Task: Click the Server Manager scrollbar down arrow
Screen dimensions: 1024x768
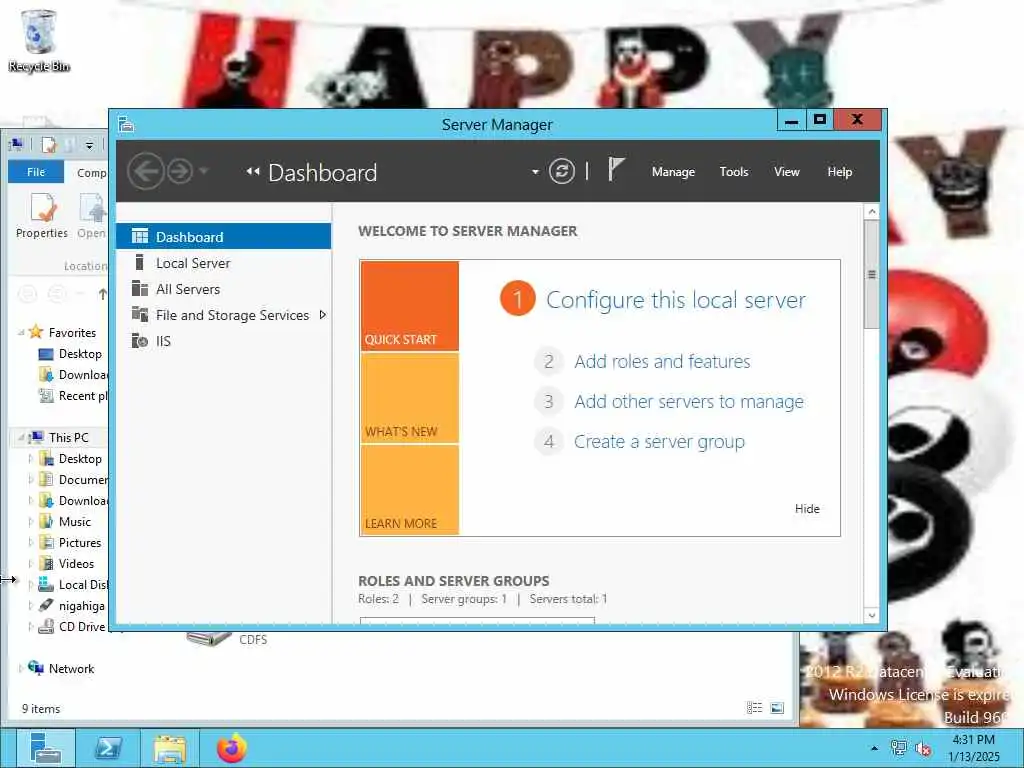Action: pos(871,615)
